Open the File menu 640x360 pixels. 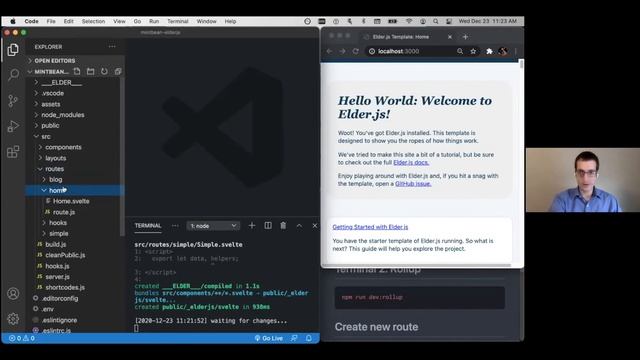point(51,21)
